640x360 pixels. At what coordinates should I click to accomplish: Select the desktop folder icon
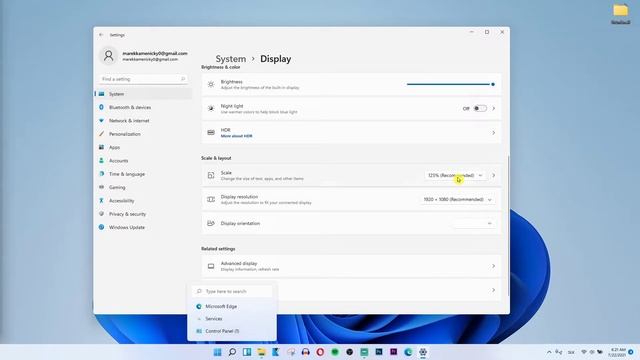click(x=620, y=13)
